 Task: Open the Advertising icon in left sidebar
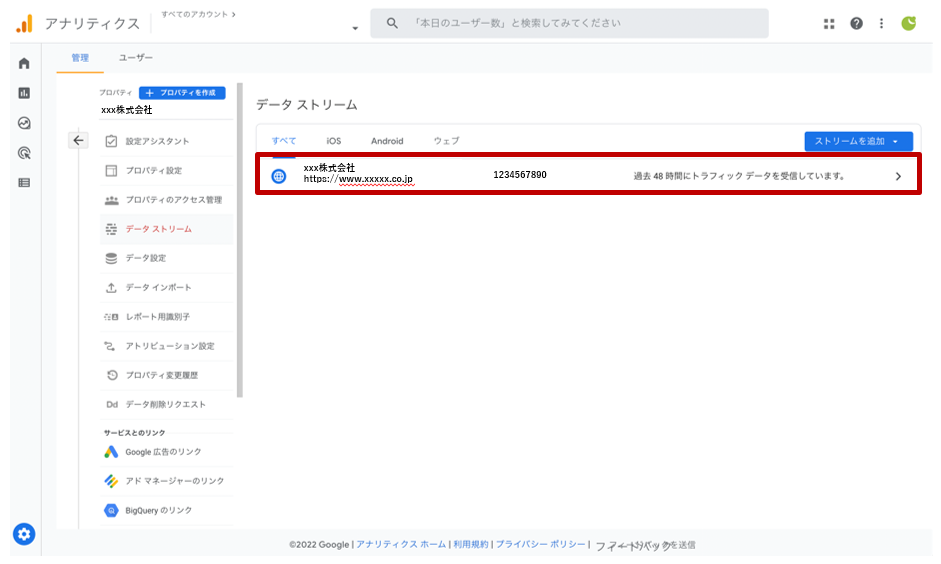pyautogui.click(x=24, y=153)
